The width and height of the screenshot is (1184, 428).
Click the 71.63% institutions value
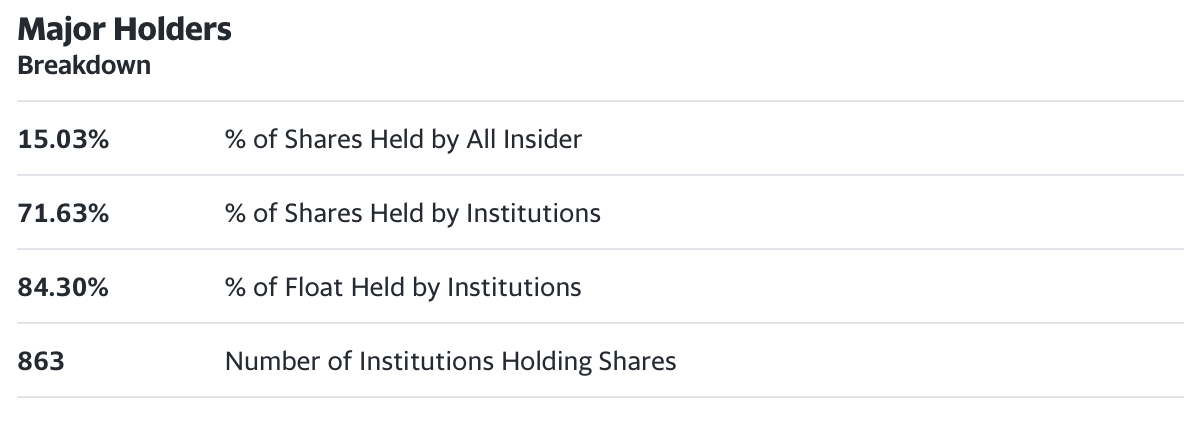pyautogui.click(x=63, y=213)
